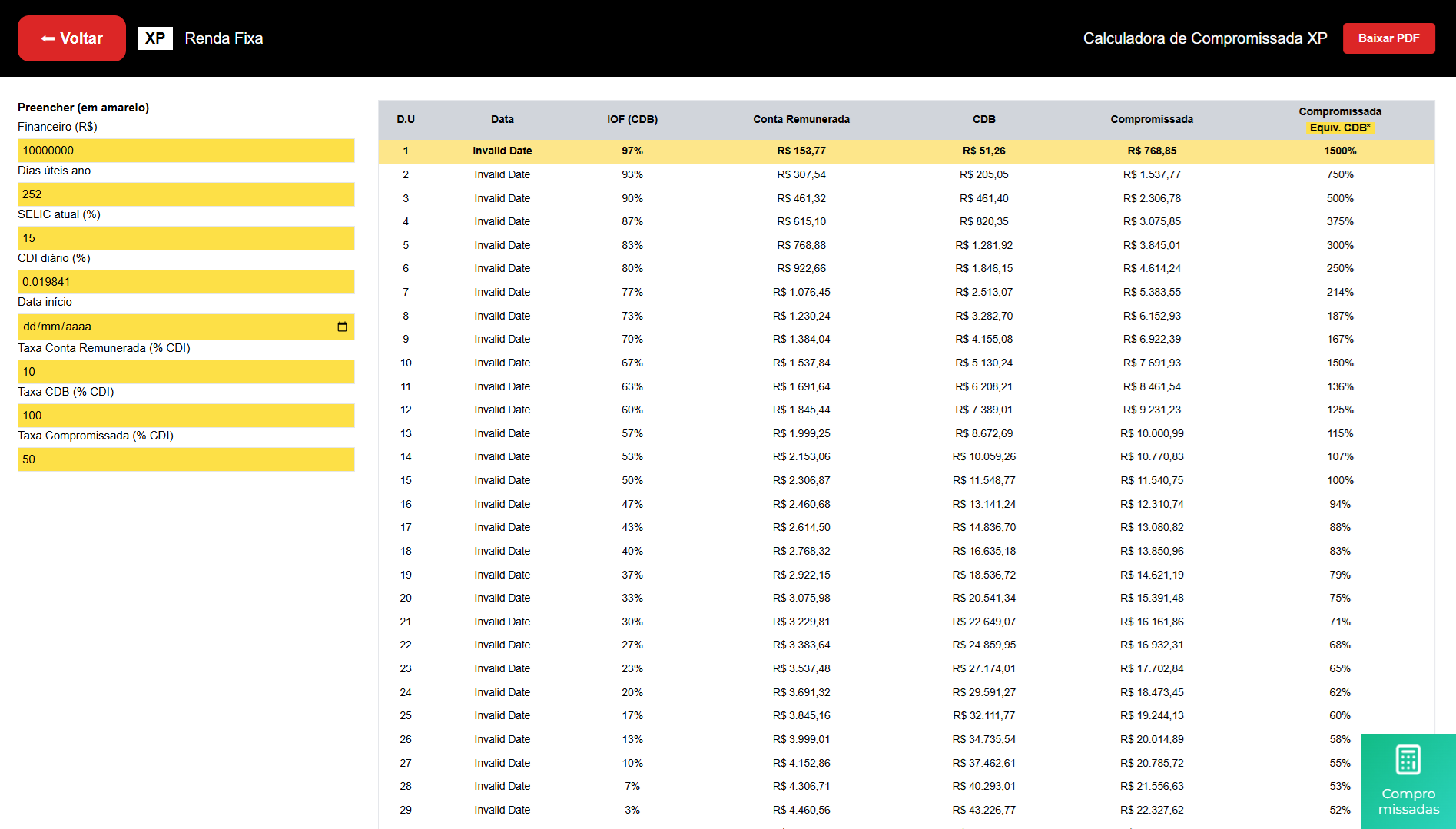Open the calendar picker in Data início
The height and width of the screenshot is (829, 1456).
click(342, 327)
